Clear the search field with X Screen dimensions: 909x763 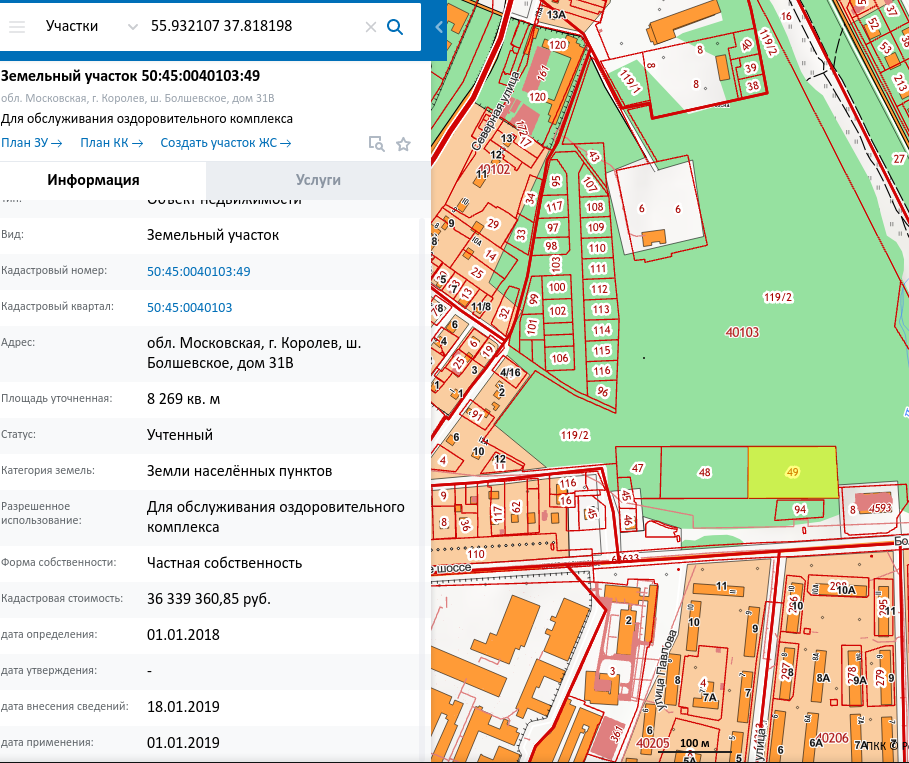[x=370, y=27]
